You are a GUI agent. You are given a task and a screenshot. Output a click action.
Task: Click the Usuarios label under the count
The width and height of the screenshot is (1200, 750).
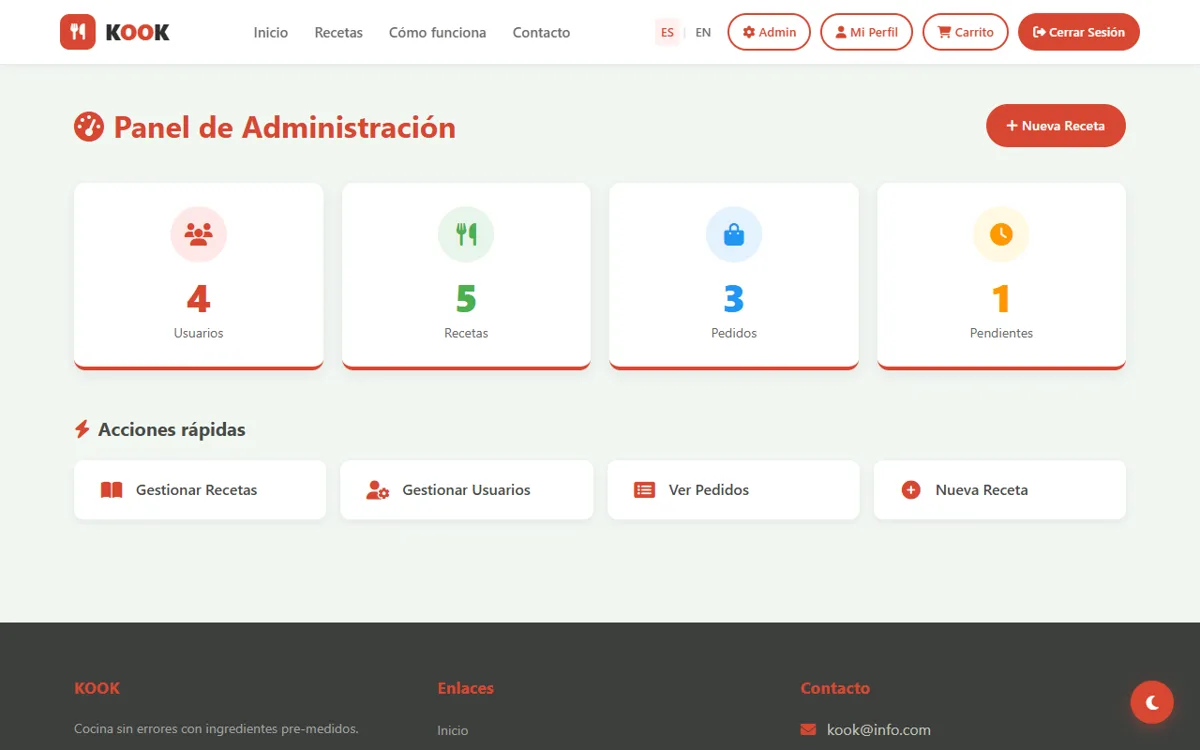click(x=199, y=333)
